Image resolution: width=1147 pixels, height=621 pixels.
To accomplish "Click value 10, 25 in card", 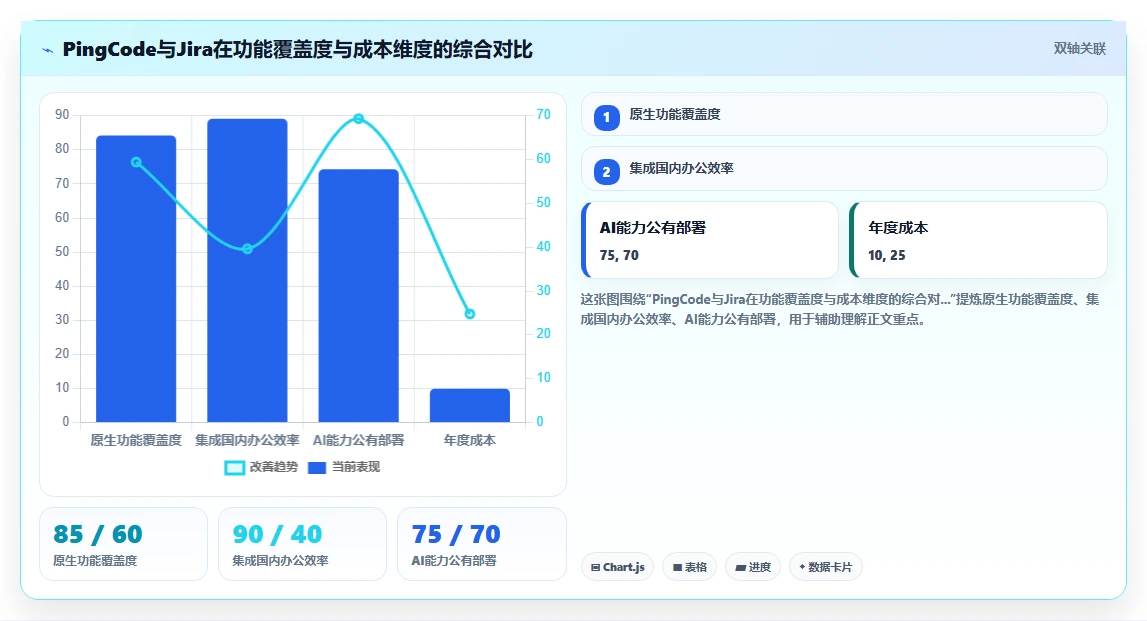I will click(887, 255).
